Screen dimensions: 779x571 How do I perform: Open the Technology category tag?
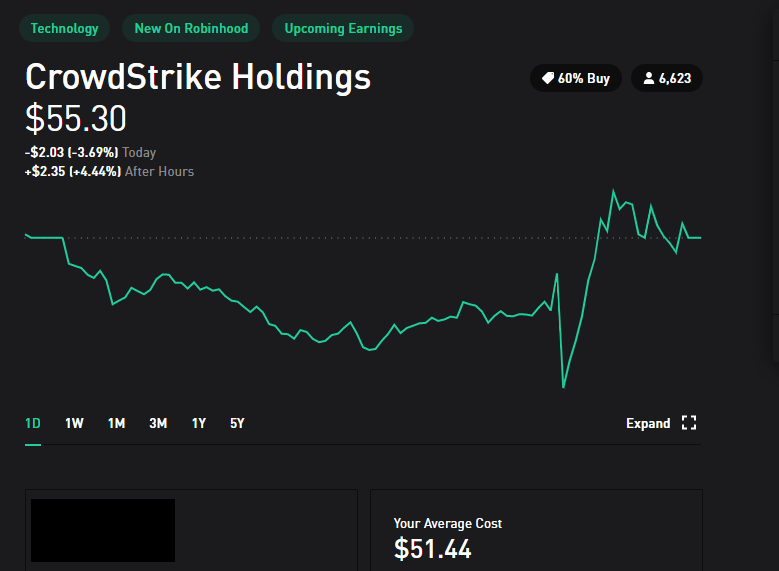65,28
